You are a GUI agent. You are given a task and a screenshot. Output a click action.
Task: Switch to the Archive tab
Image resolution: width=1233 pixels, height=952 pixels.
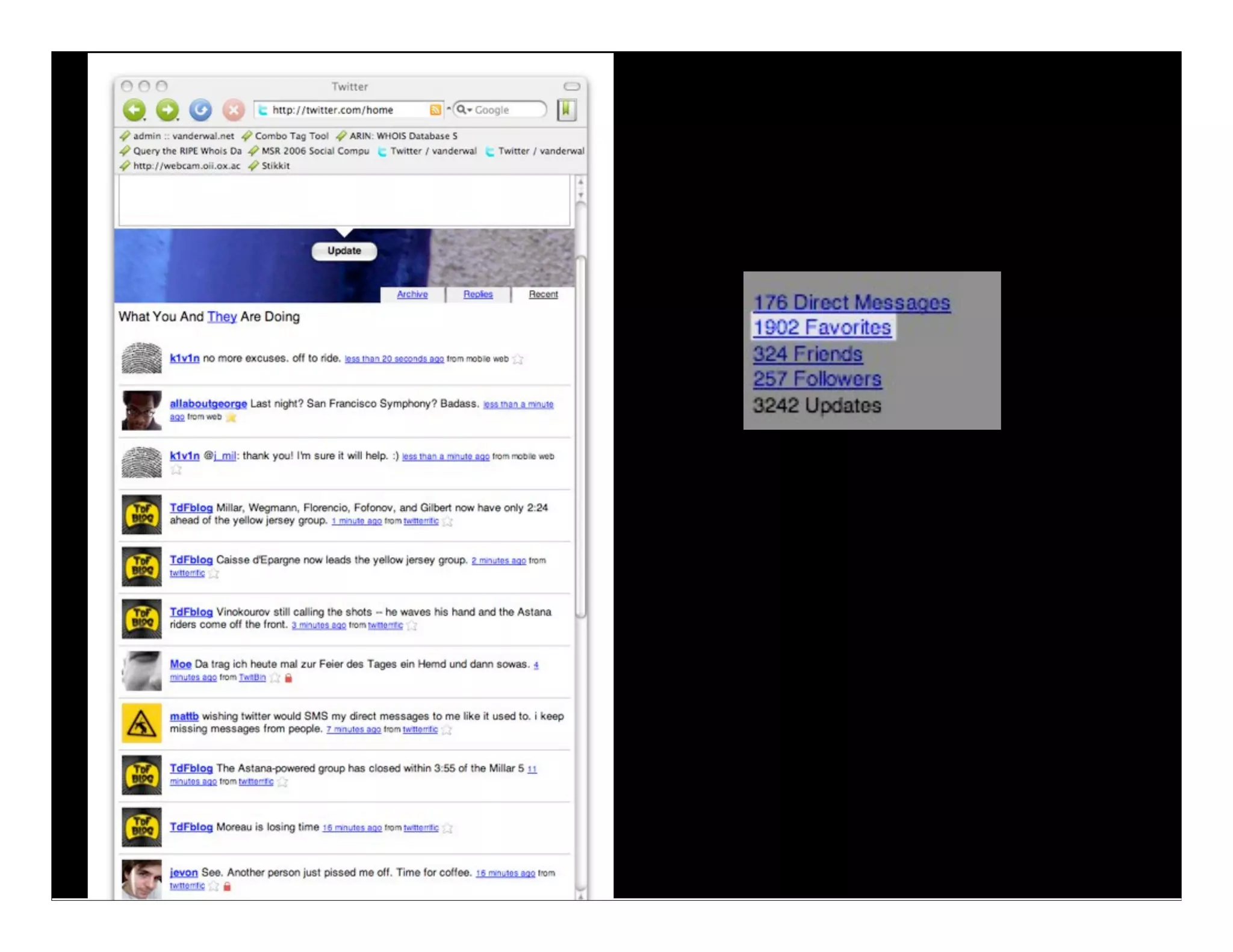[x=412, y=294]
